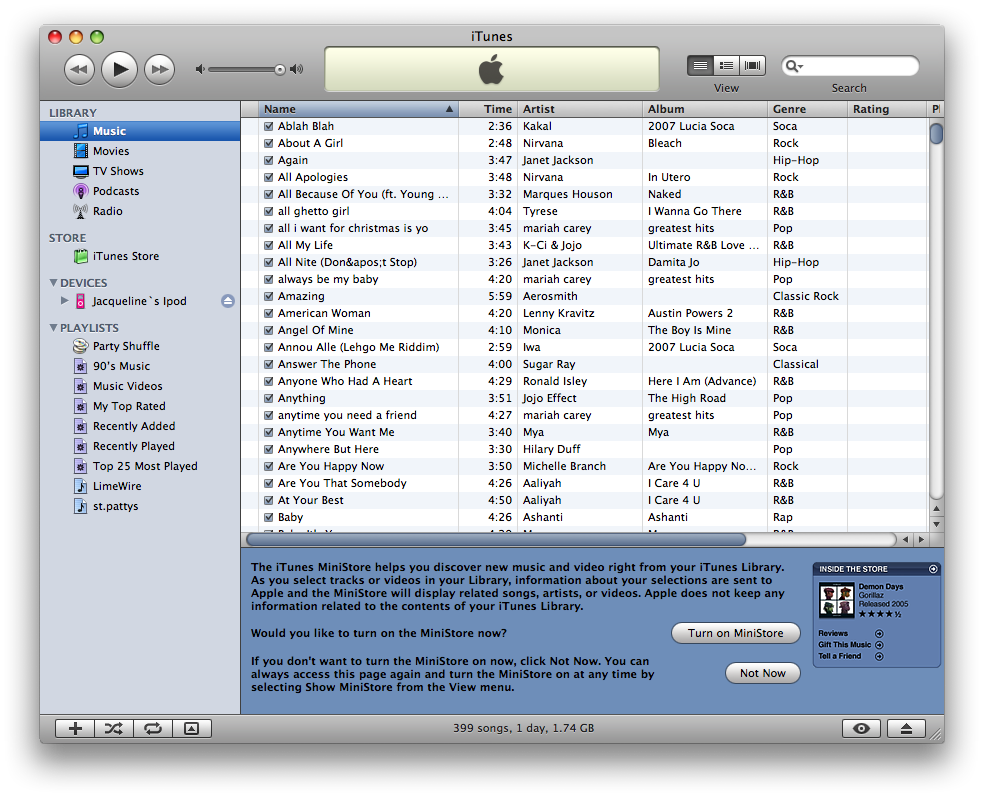This screenshot has height=798, width=984.
Task: Uncheck the At Your Best song
Action: [269, 500]
